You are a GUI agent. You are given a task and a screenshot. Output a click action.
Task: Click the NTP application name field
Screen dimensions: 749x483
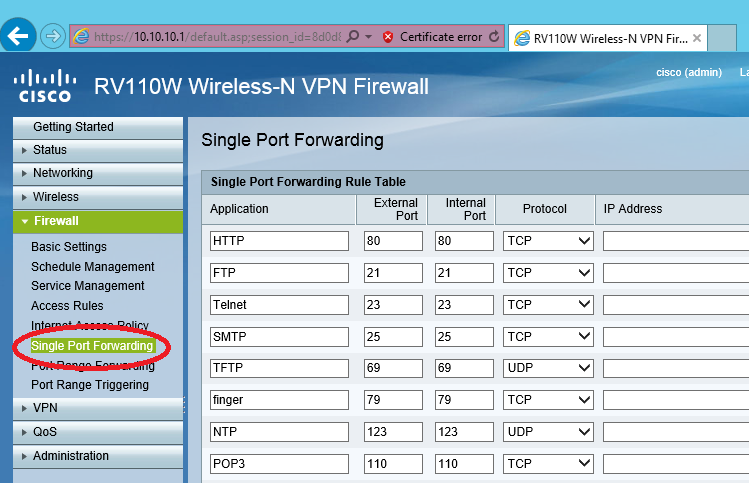click(279, 432)
